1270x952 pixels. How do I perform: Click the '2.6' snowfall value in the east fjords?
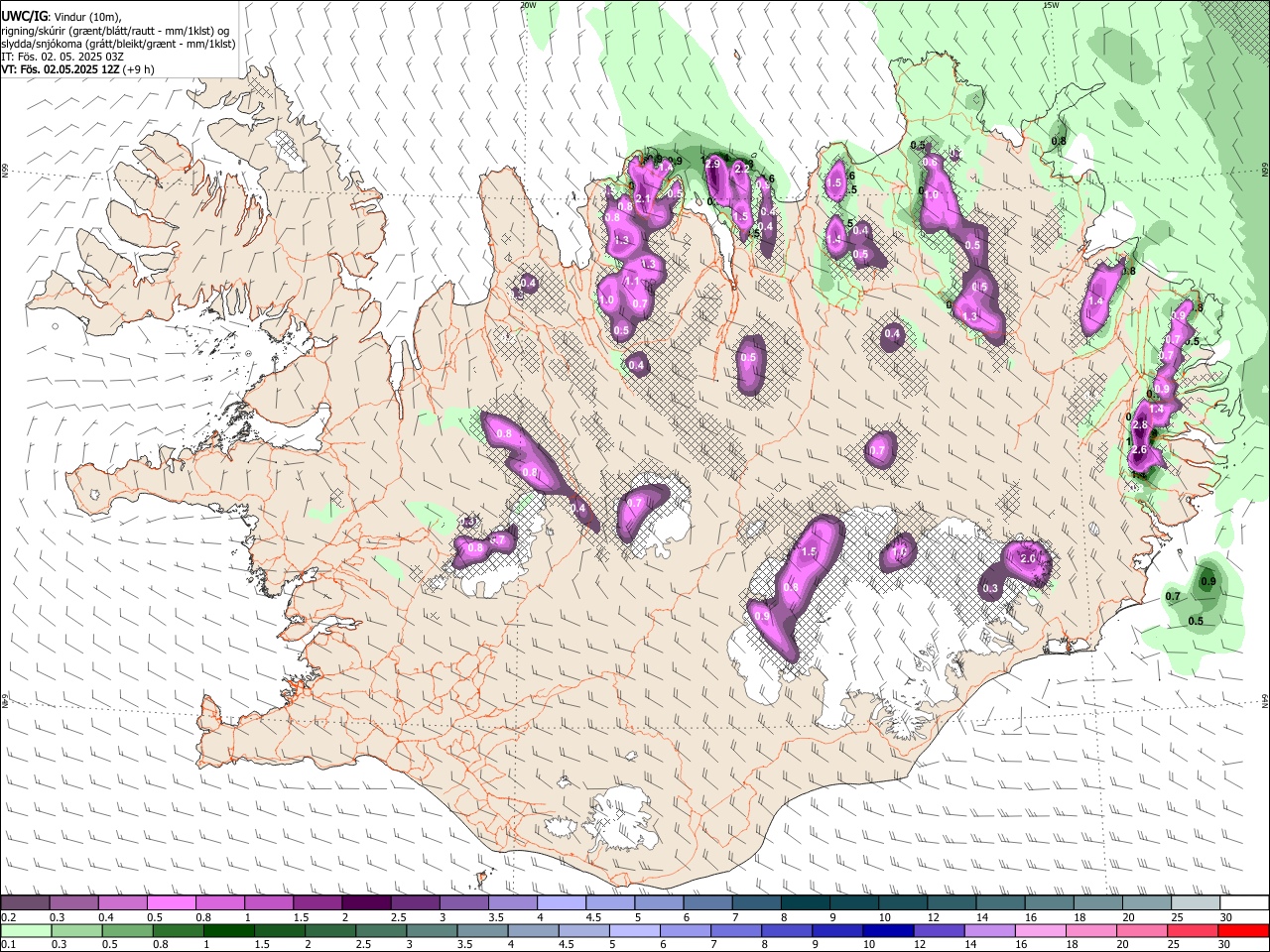pyautogui.click(x=1139, y=450)
